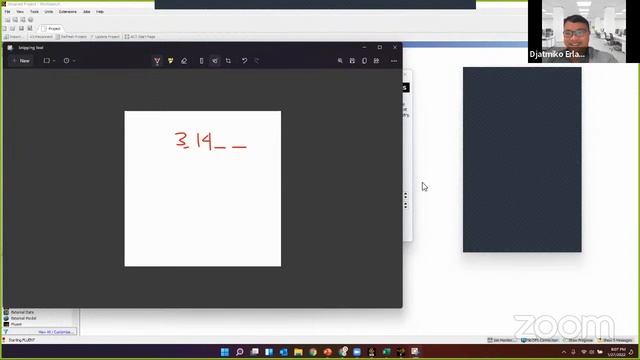Click Show 5 Messages in status bar
This screenshot has width=640, height=360.
click(615, 340)
